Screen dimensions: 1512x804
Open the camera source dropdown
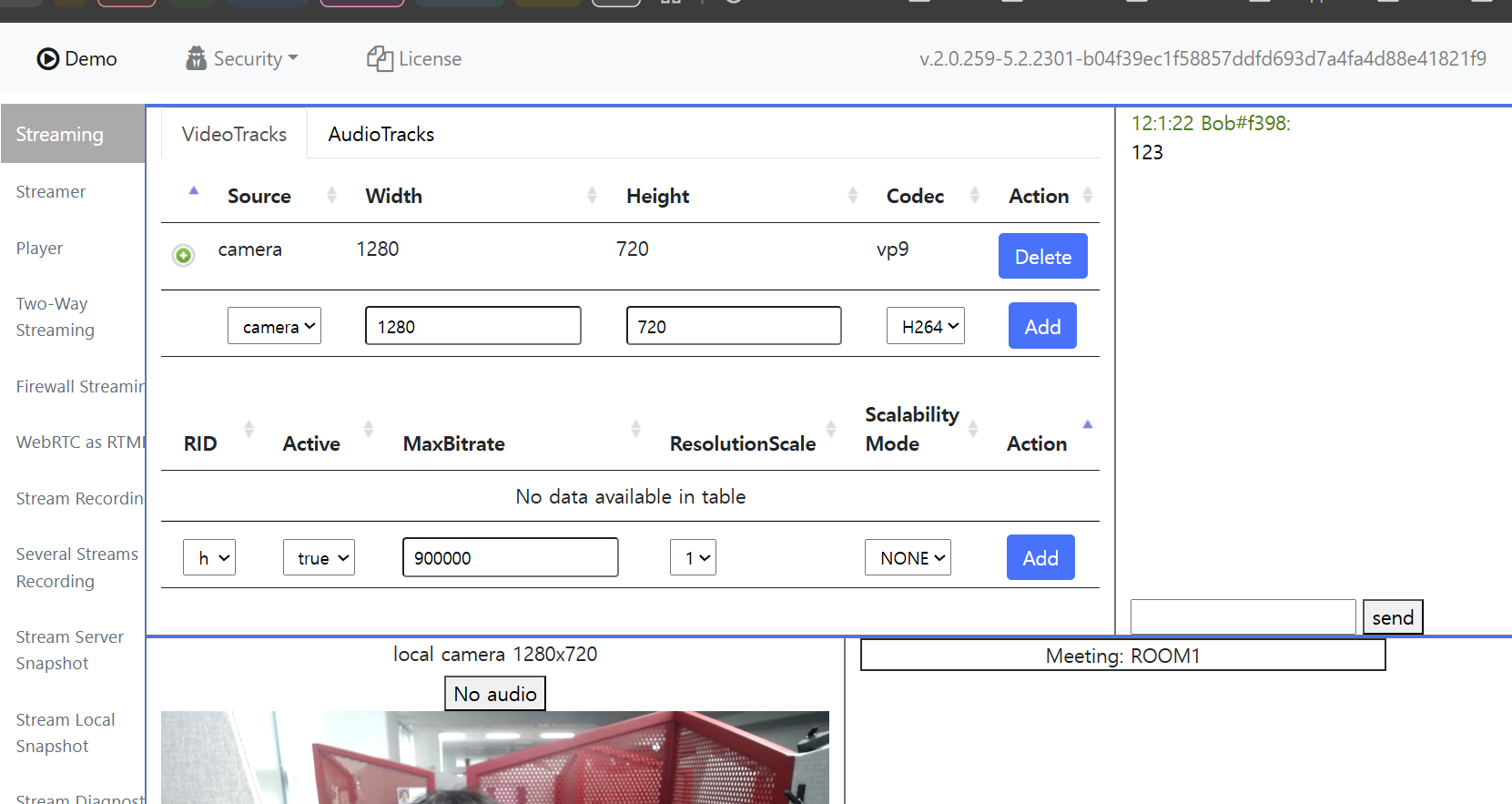[x=274, y=326]
